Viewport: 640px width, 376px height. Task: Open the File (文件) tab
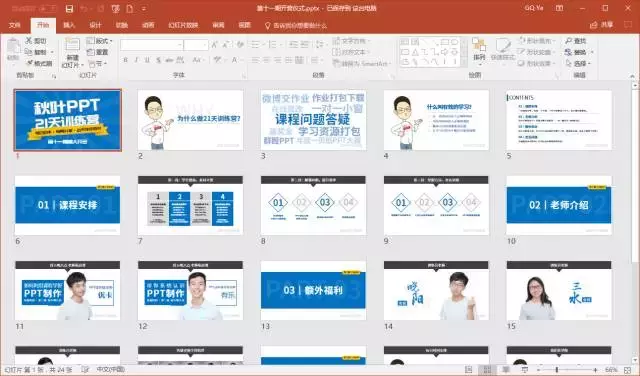click(x=15, y=25)
